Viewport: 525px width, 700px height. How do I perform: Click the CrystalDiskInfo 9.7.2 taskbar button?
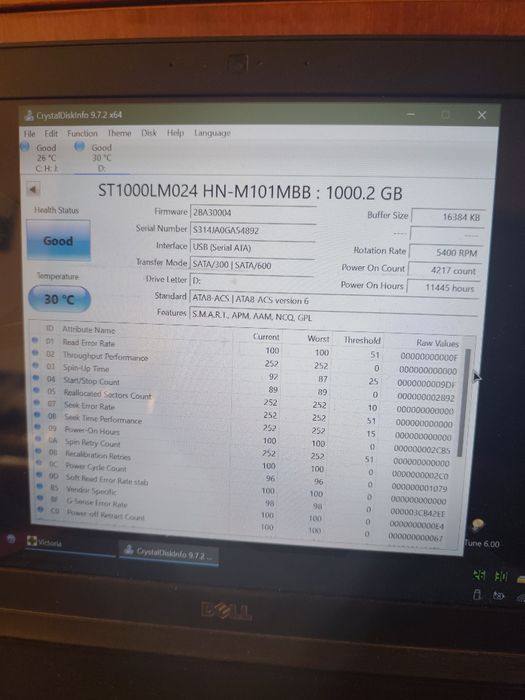(x=169, y=554)
